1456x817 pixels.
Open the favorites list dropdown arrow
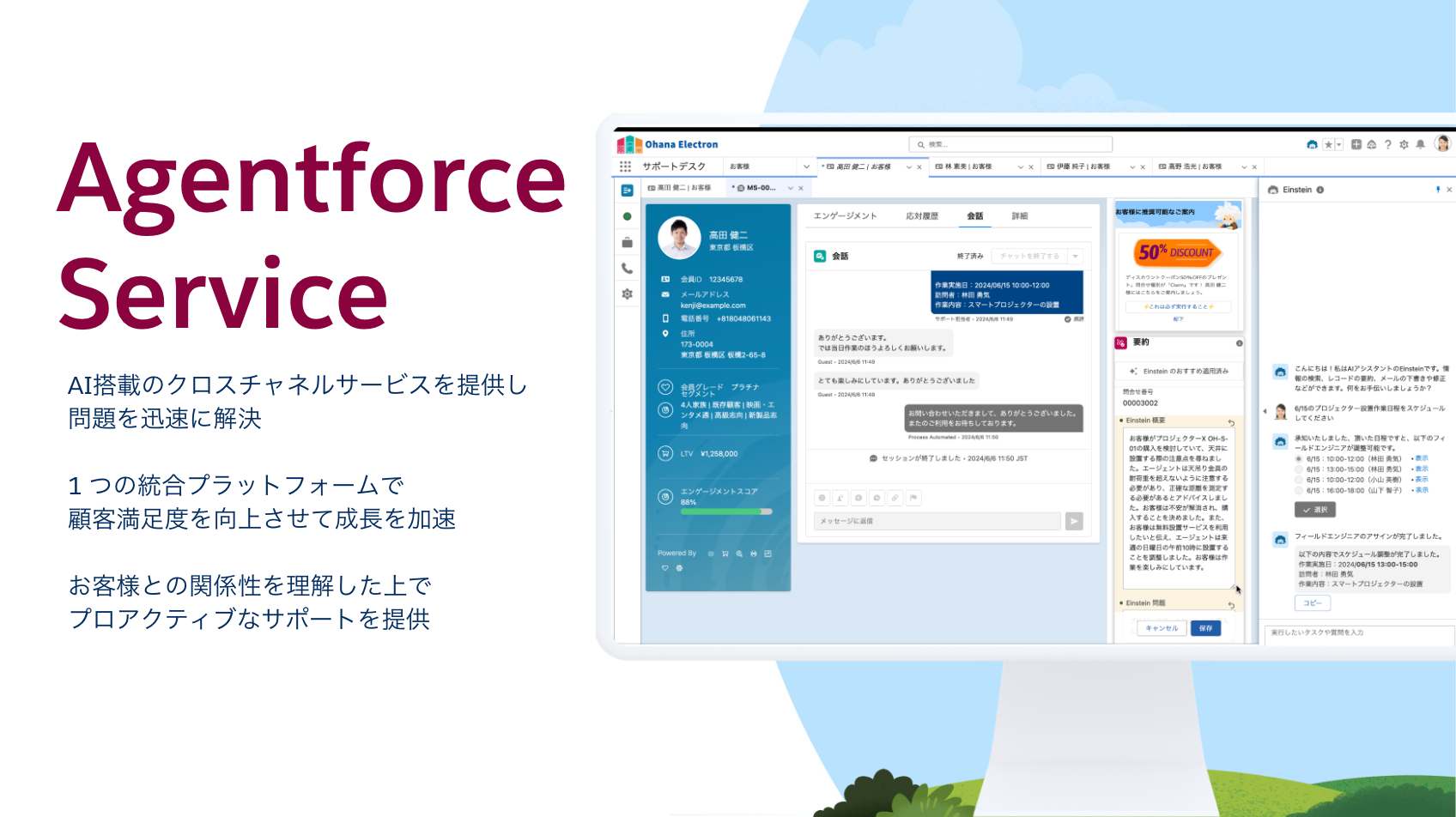(x=1338, y=144)
